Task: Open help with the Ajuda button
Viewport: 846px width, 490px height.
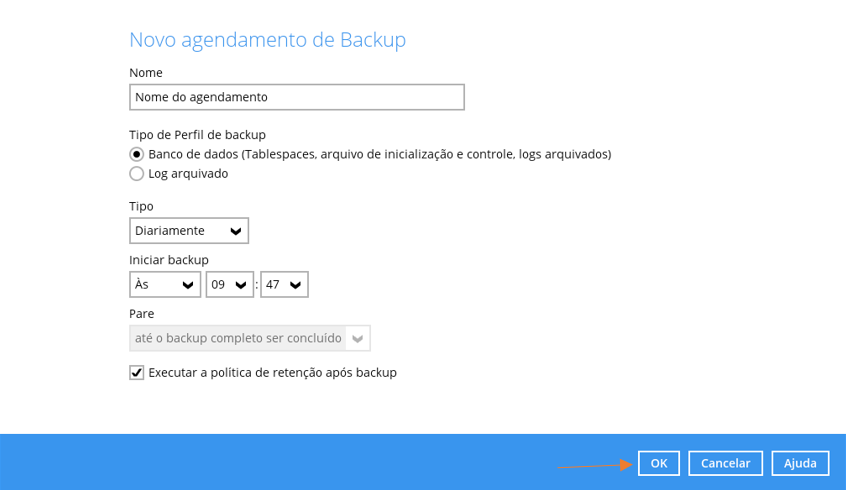Action: pos(800,463)
